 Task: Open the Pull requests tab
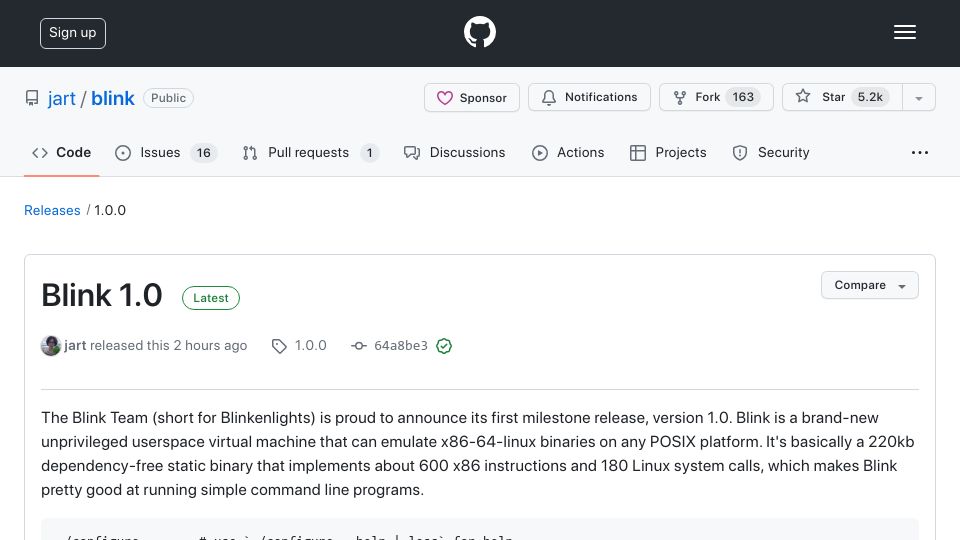(x=311, y=152)
